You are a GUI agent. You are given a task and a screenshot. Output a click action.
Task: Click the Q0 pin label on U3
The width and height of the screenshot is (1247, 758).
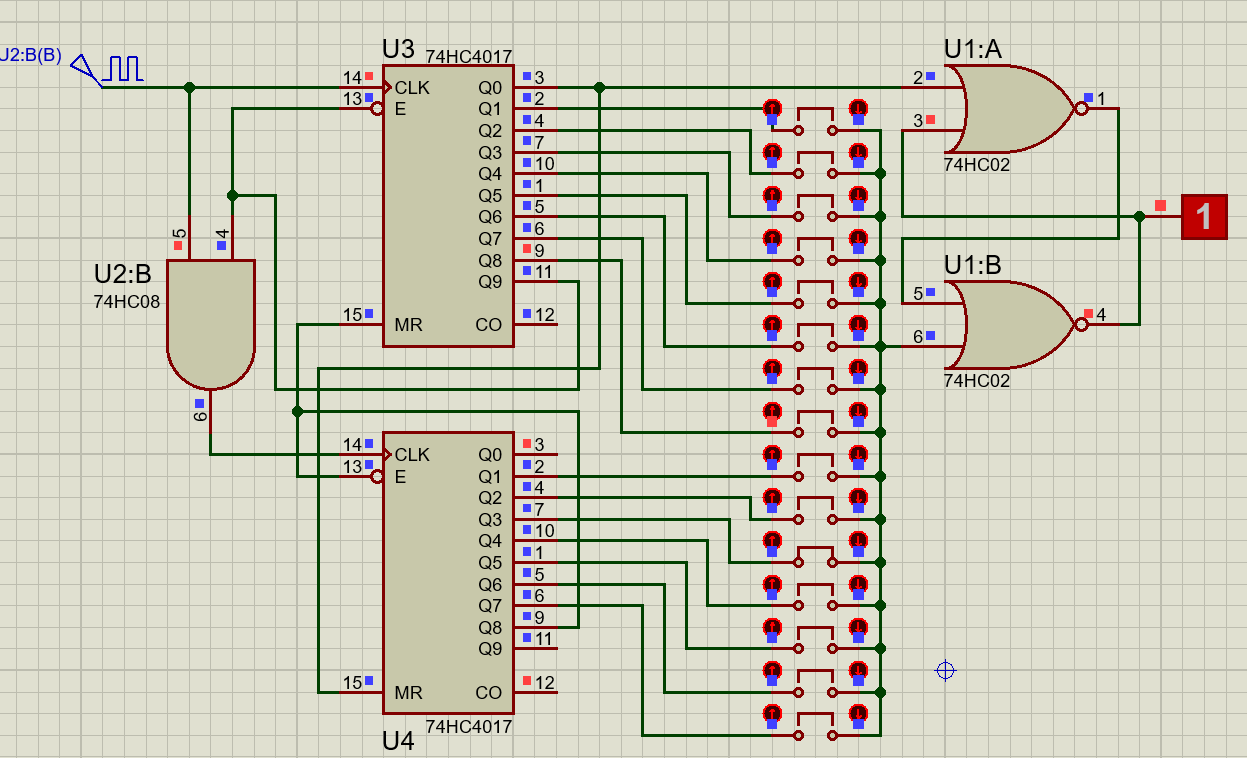490,88
